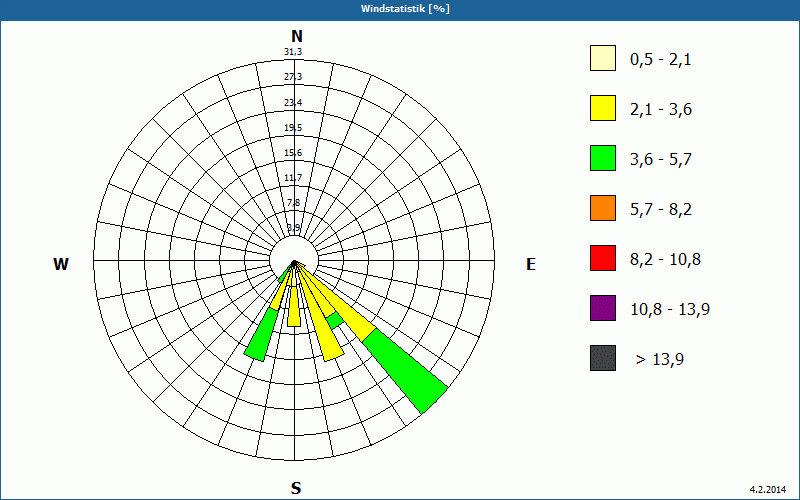Image resolution: width=800 pixels, height=500 pixels.
Task: Click the dark gray > 13,9 legend swatch
Action: [603, 358]
